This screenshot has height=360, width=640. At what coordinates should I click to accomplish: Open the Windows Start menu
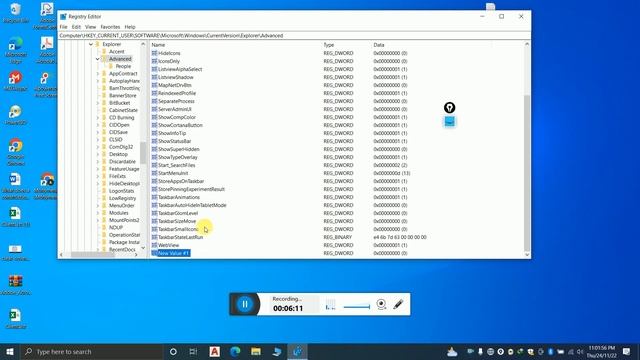coord(10,351)
